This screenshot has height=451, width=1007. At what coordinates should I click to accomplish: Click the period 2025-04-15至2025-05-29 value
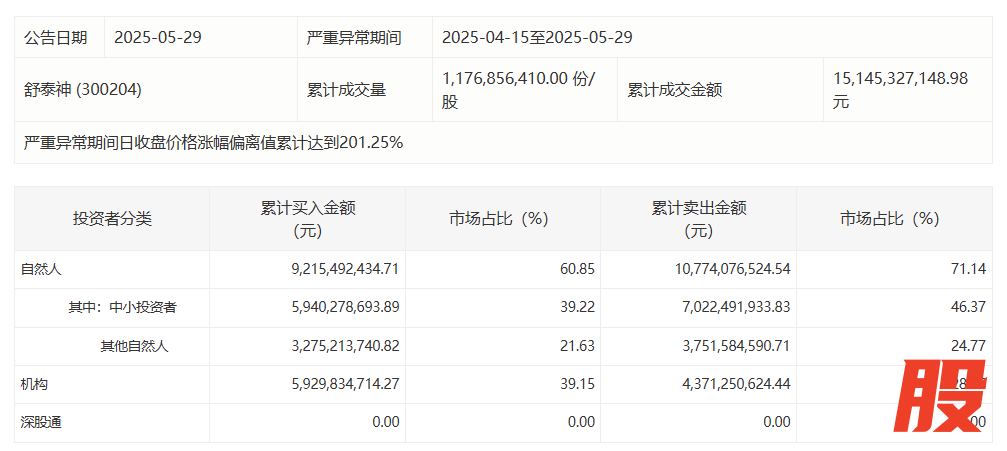tap(537, 38)
